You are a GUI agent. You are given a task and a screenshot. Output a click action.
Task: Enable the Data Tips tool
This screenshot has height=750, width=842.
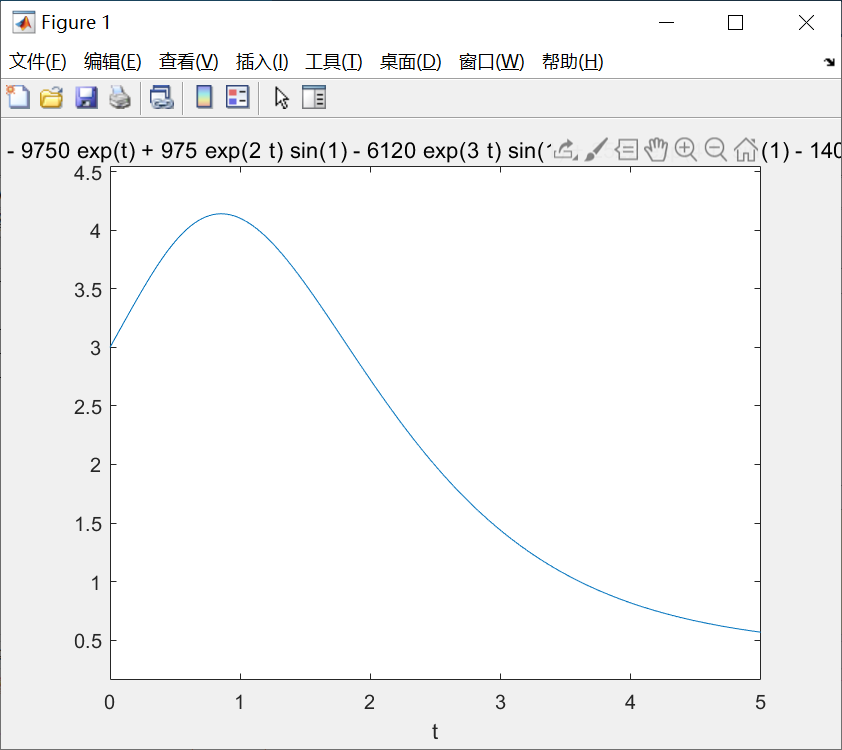pos(626,150)
